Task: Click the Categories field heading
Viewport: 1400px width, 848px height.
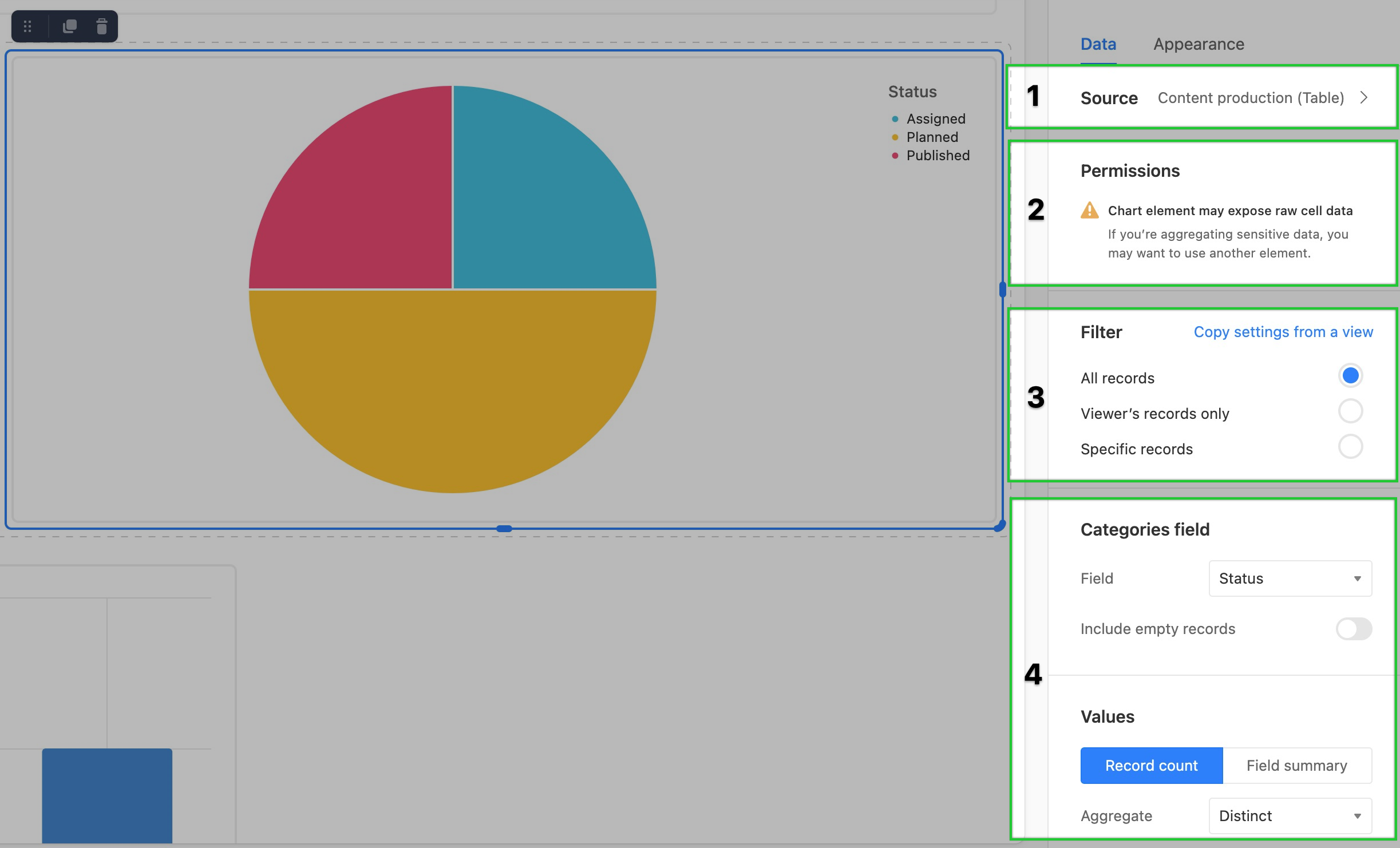Action: point(1145,529)
